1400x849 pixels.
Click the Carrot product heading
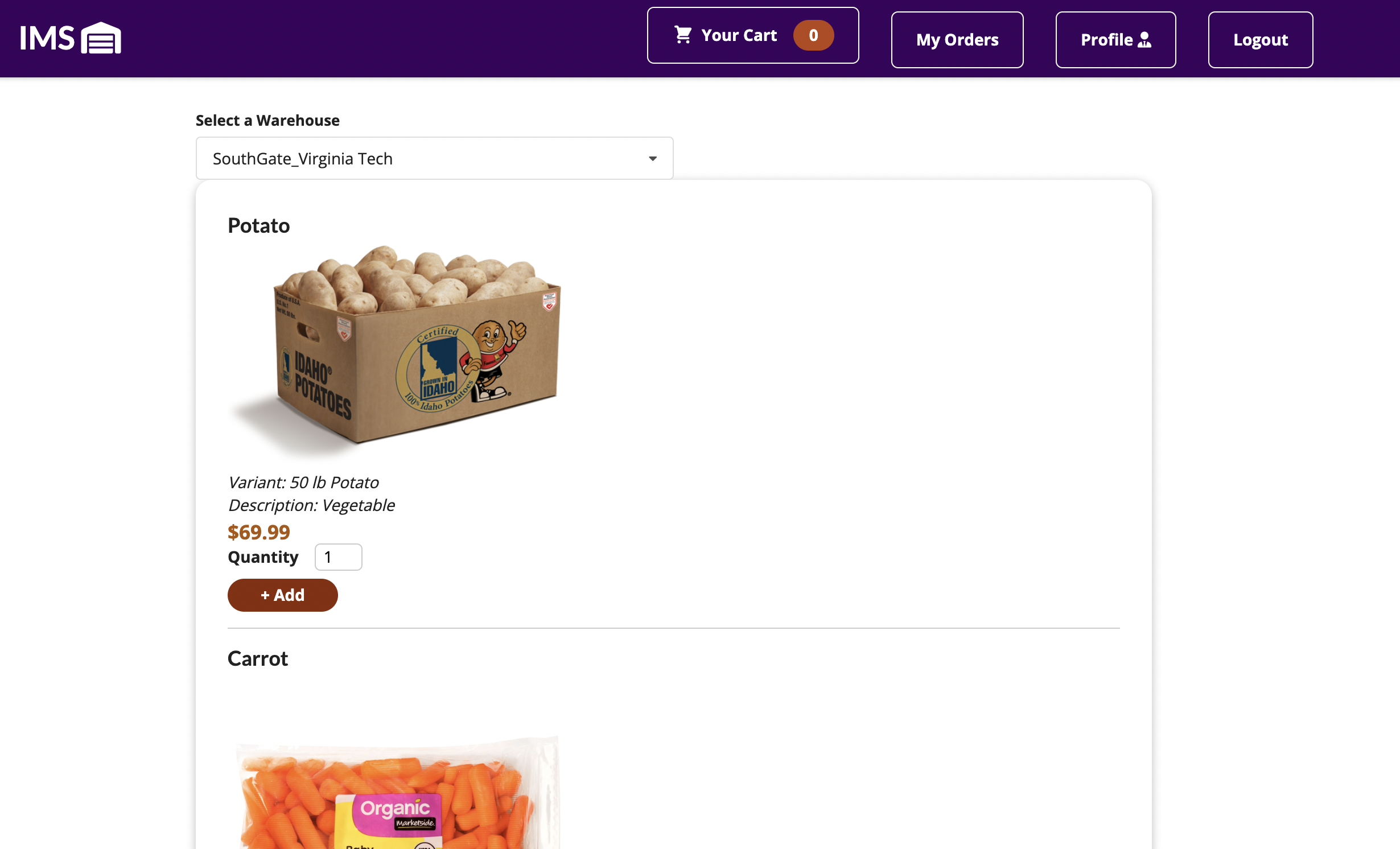click(x=257, y=659)
